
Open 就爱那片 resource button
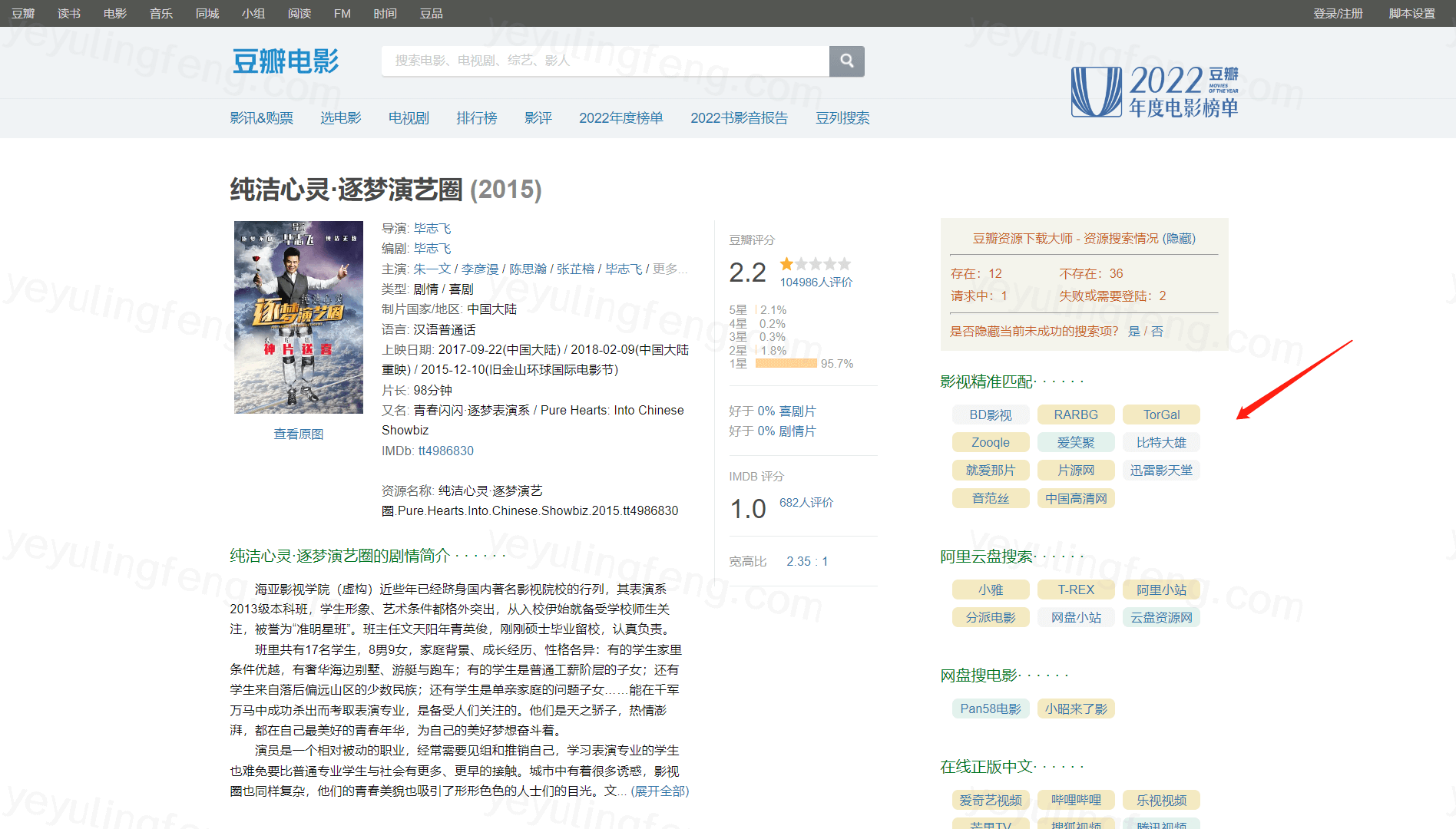pos(991,470)
